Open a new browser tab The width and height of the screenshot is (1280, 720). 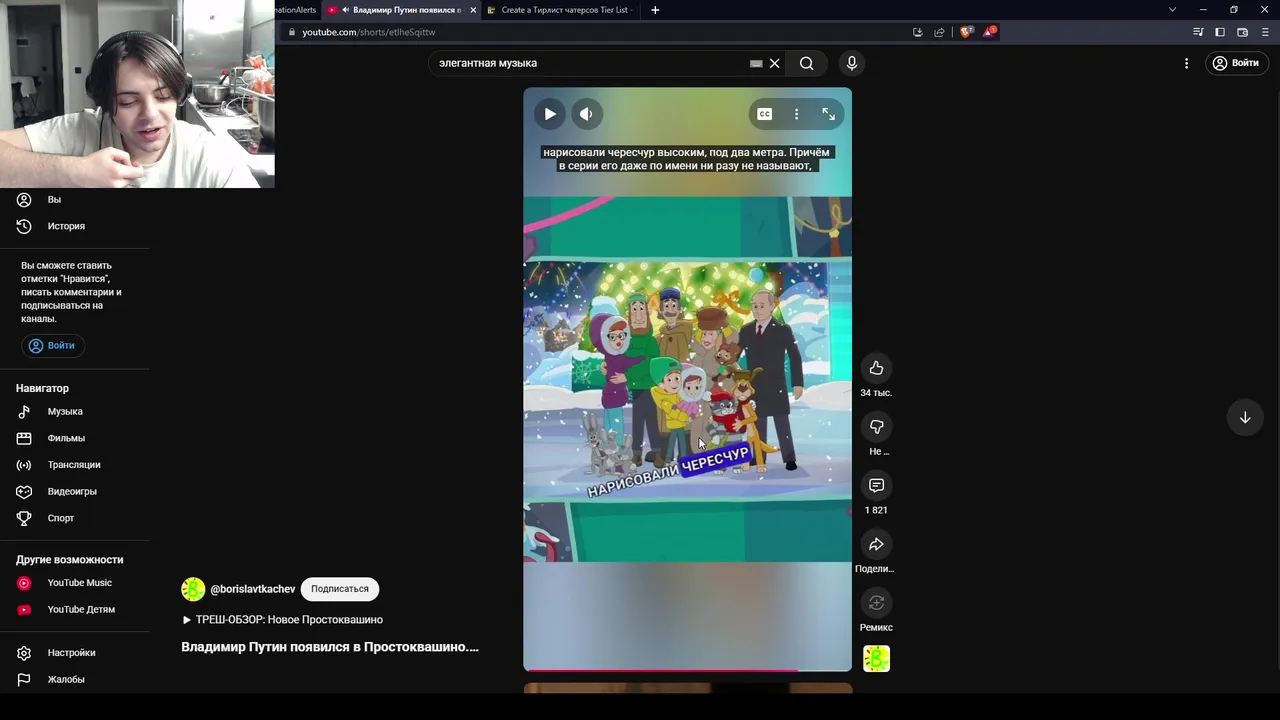(x=655, y=10)
